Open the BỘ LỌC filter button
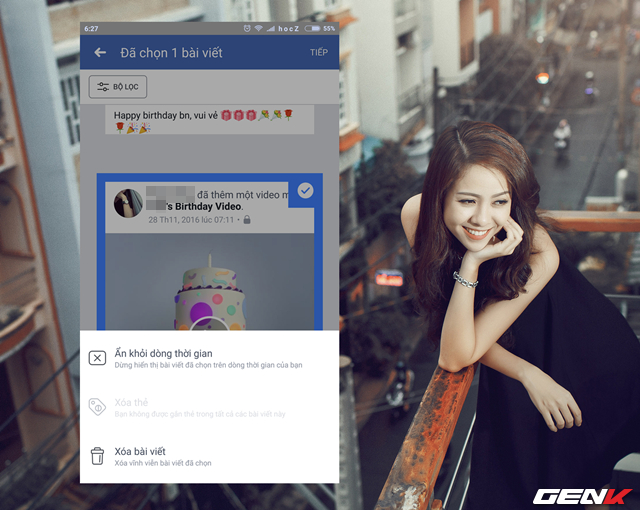Image resolution: width=640 pixels, height=510 pixels. (x=118, y=87)
